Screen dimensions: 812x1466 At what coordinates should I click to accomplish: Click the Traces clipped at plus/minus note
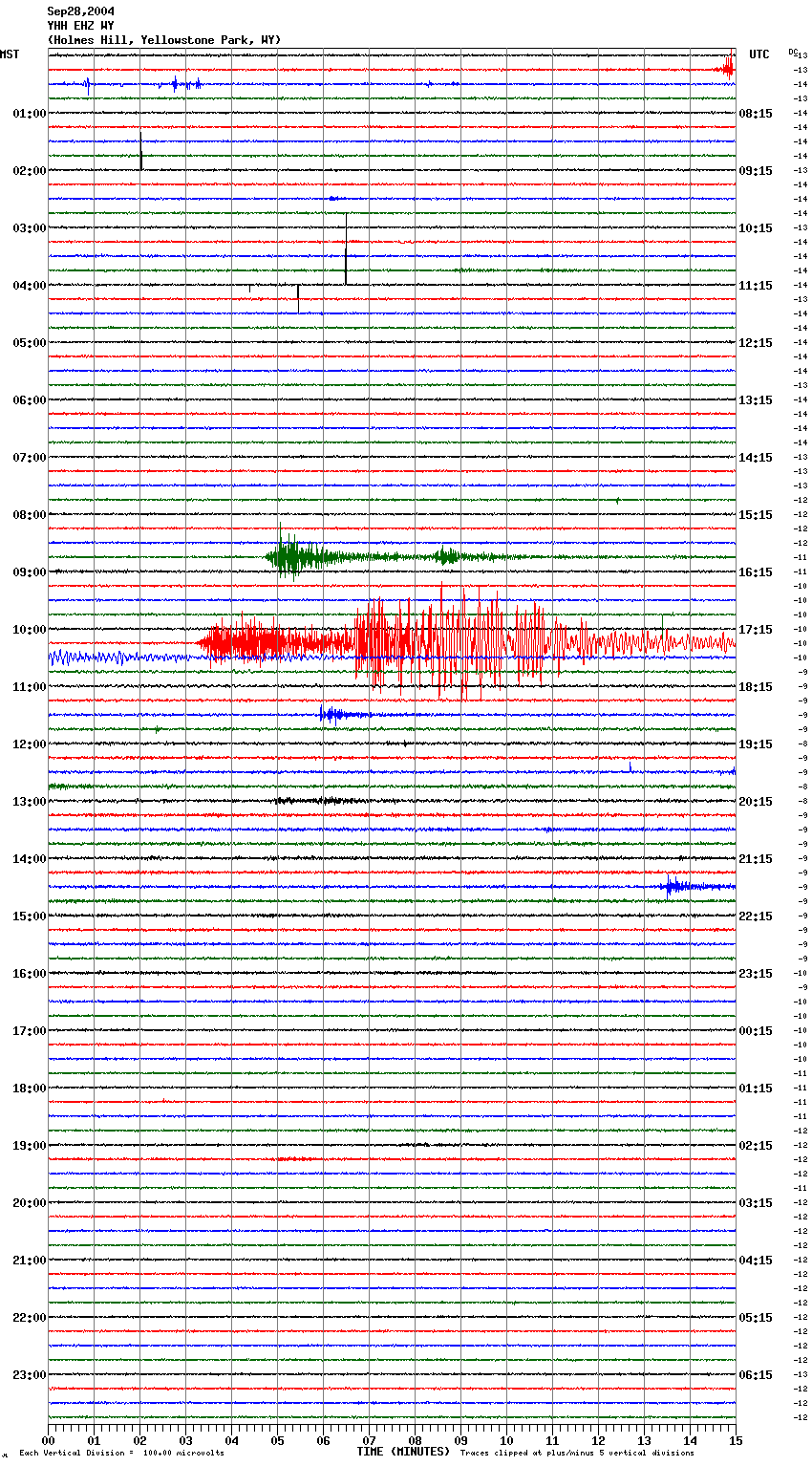577,1453
